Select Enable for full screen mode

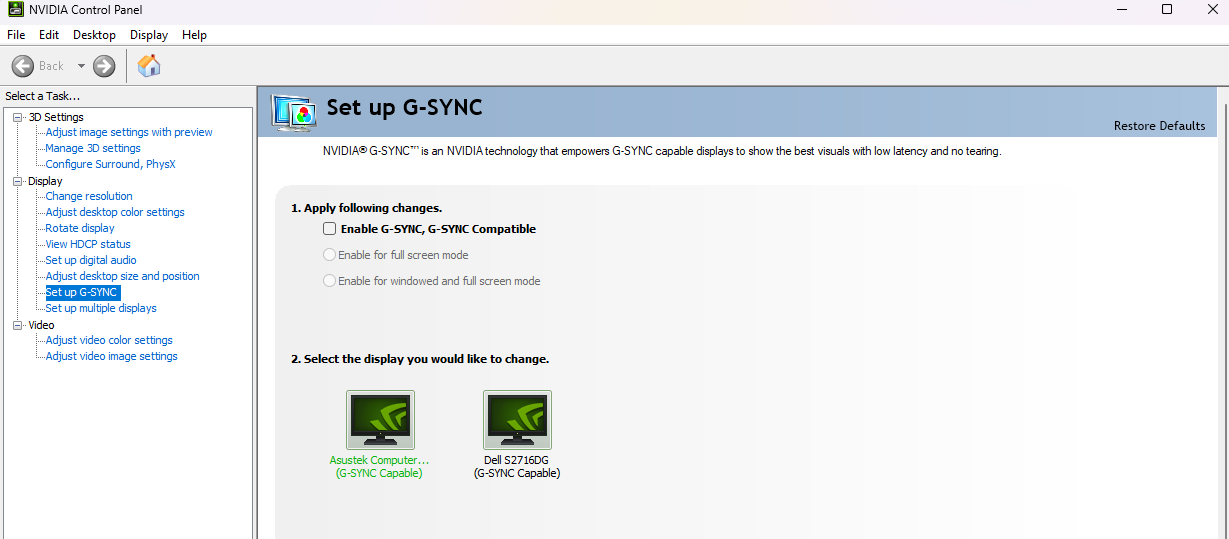[330, 255]
